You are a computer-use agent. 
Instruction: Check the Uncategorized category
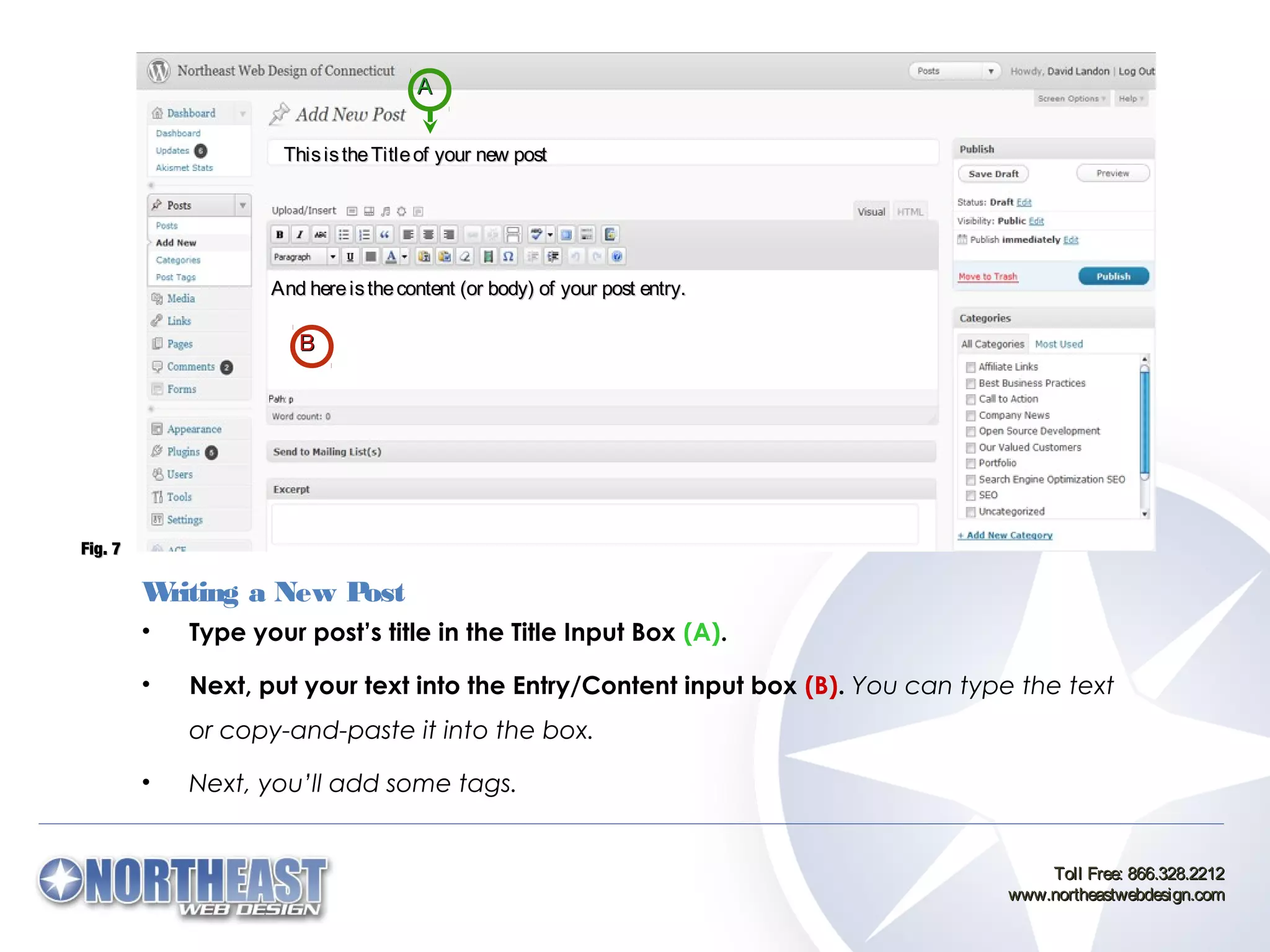(x=971, y=512)
